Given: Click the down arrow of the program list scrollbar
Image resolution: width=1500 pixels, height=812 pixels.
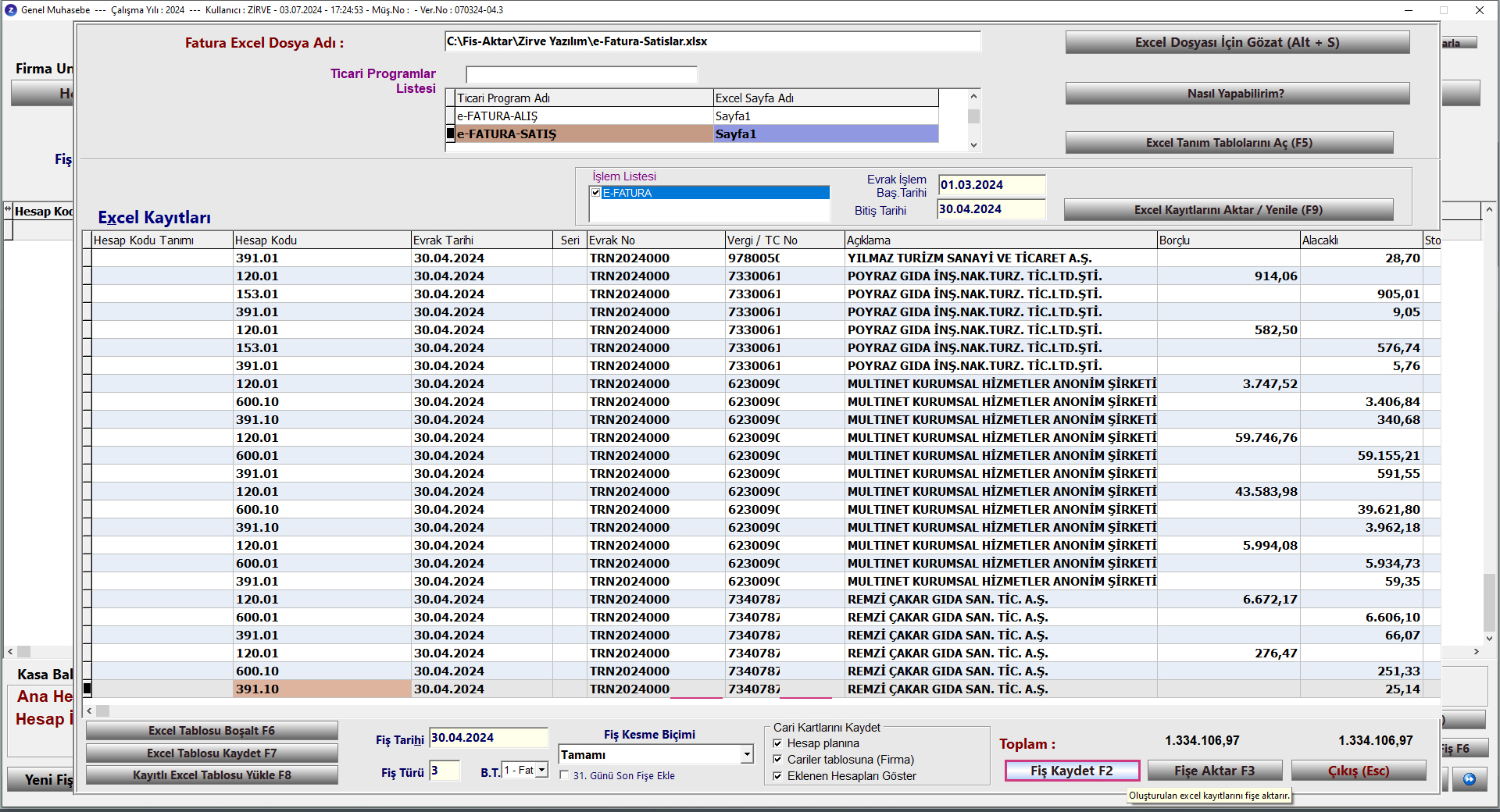Looking at the screenshot, I should [x=973, y=144].
